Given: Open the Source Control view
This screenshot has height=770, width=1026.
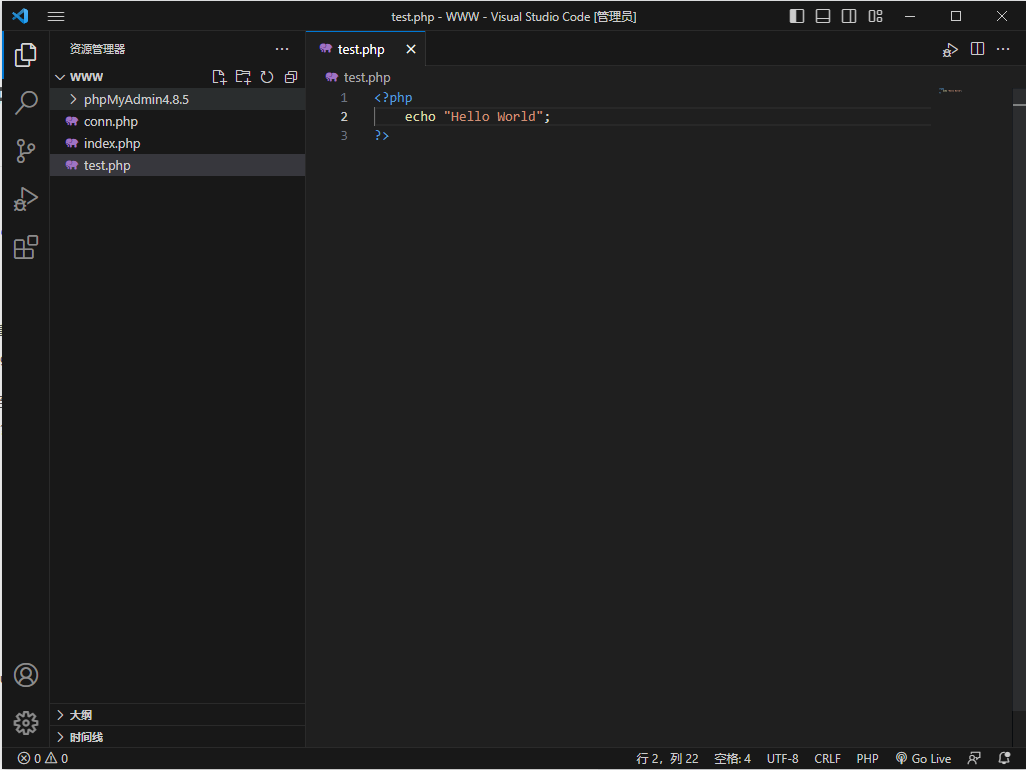Looking at the screenshot, I should pos(26,151).
